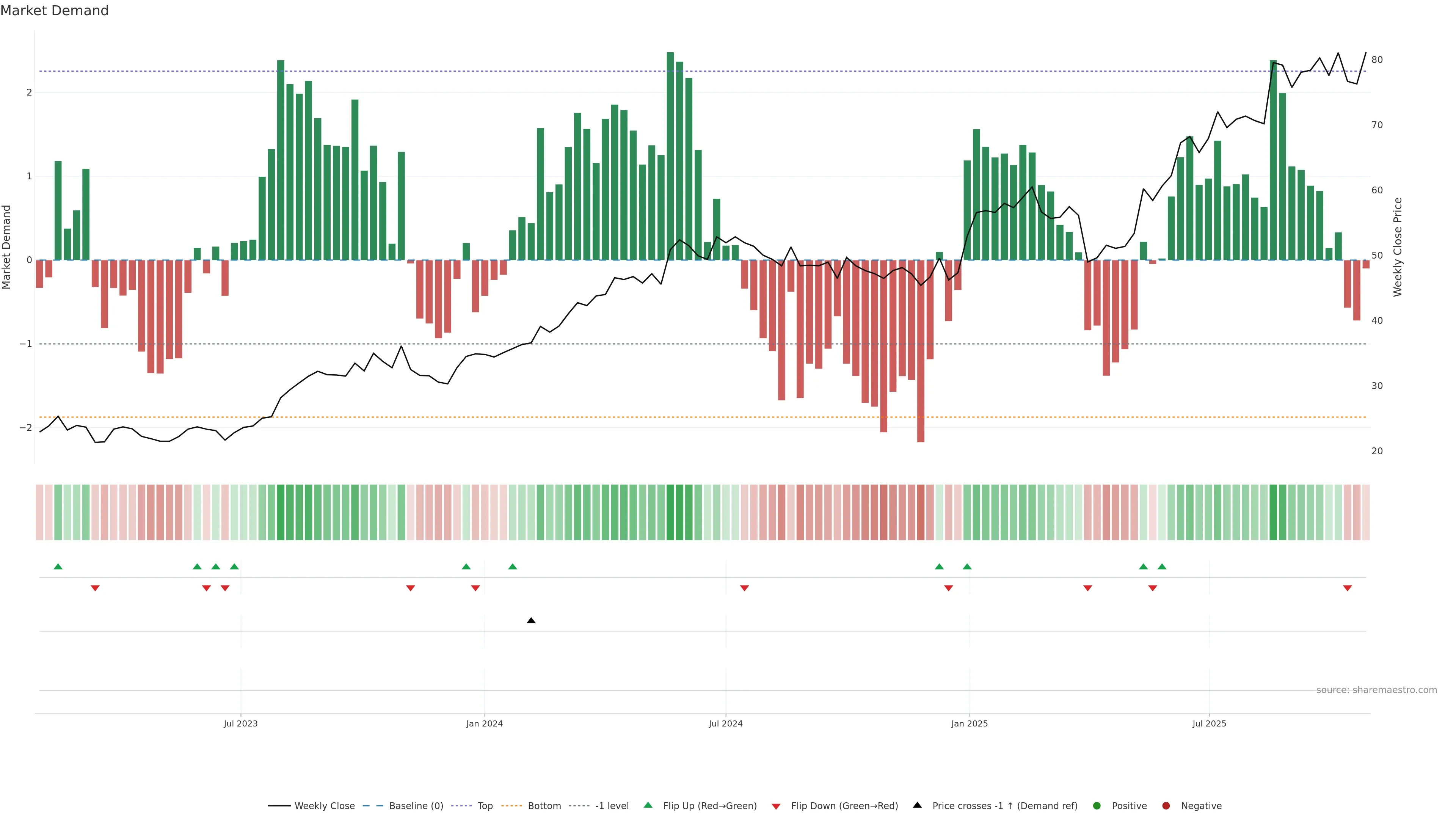This screenshot has width=1456, height=819.
Task: Click the first red flip-down marker on the left
Action: pyautogui.click(x=95, y=588)
